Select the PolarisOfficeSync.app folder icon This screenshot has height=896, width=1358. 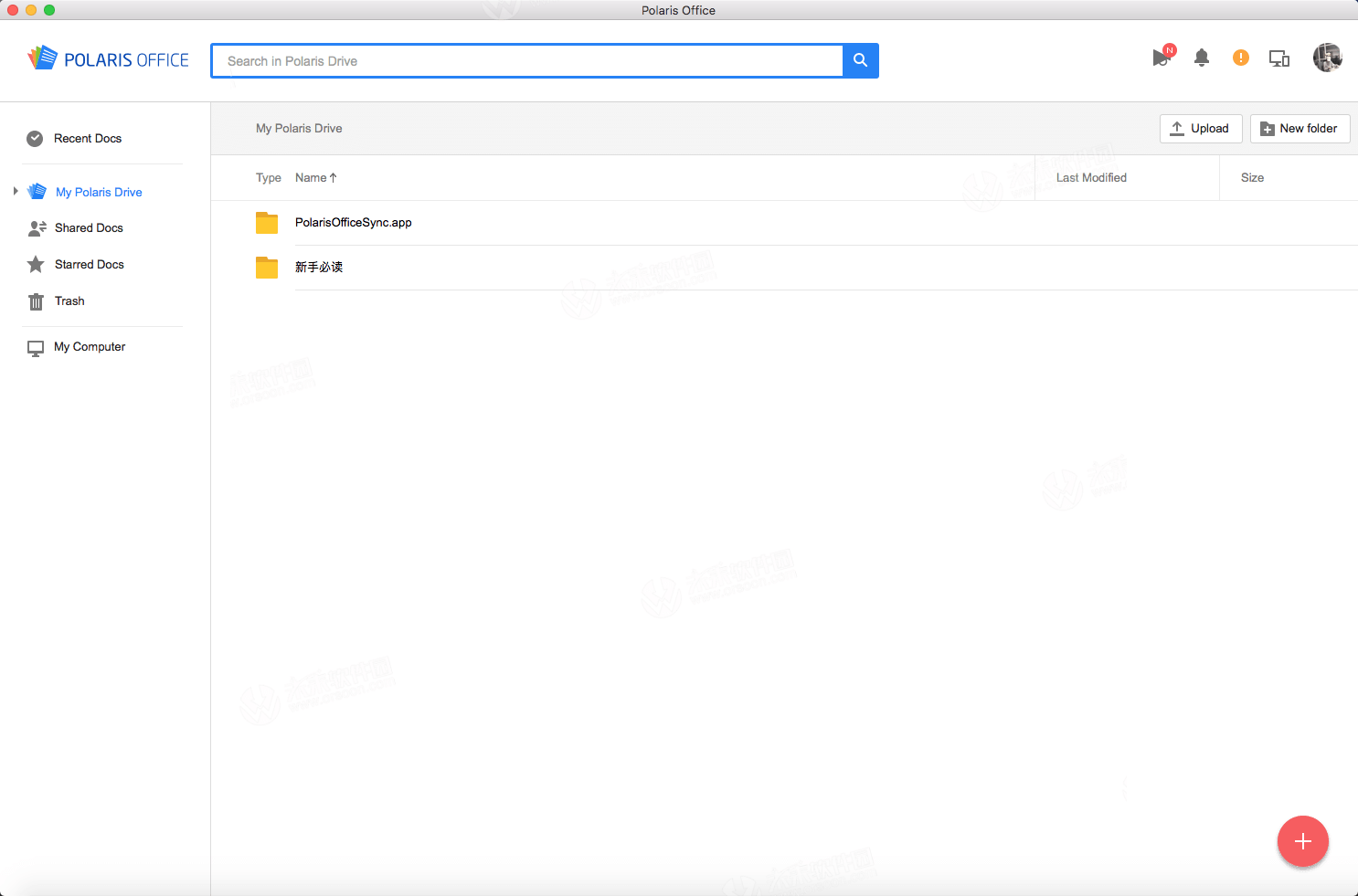pos(267,223)
